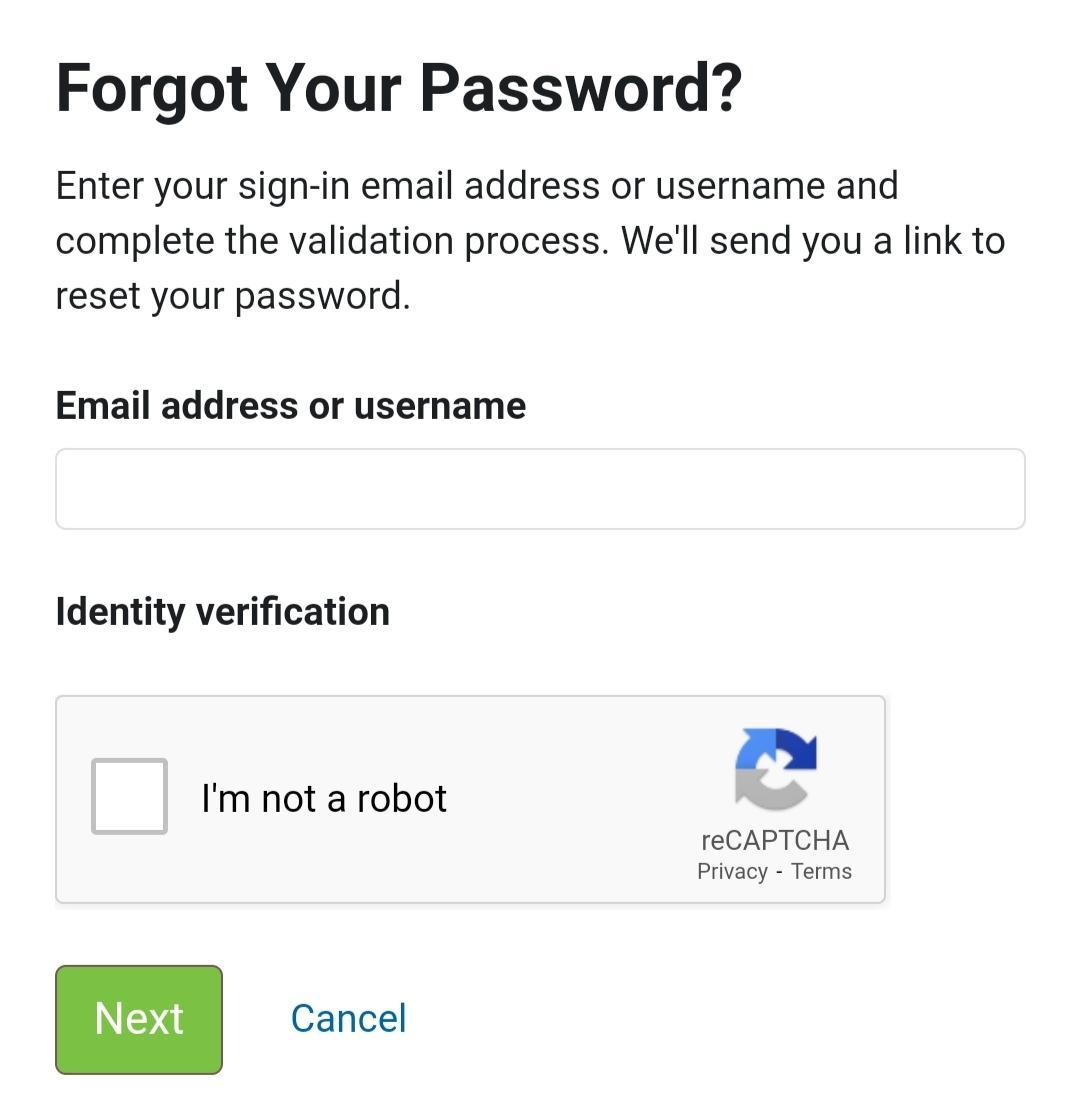Click the "reset your password." text line

tap(232, 296)
